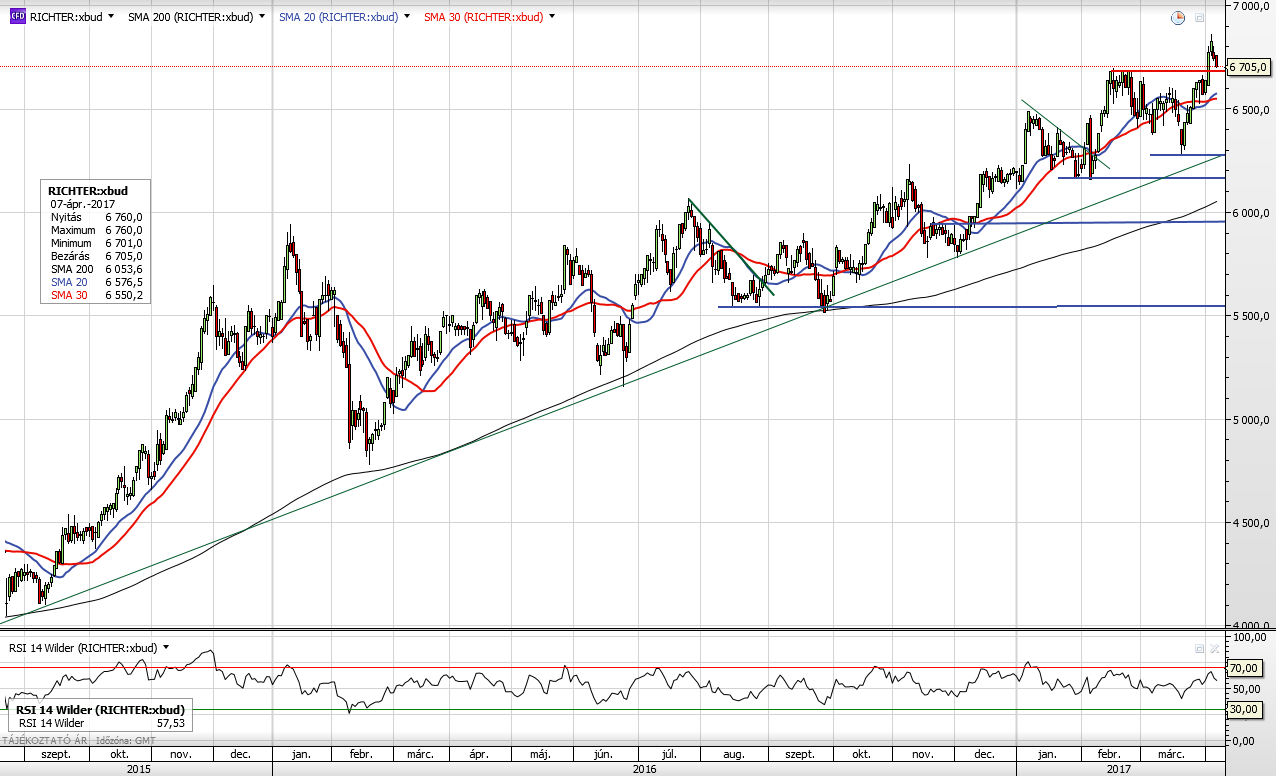Viewport: 1276px width, 776px height.
Task: Click the aug. month on the time axis
Action: (x=734, y=754)
